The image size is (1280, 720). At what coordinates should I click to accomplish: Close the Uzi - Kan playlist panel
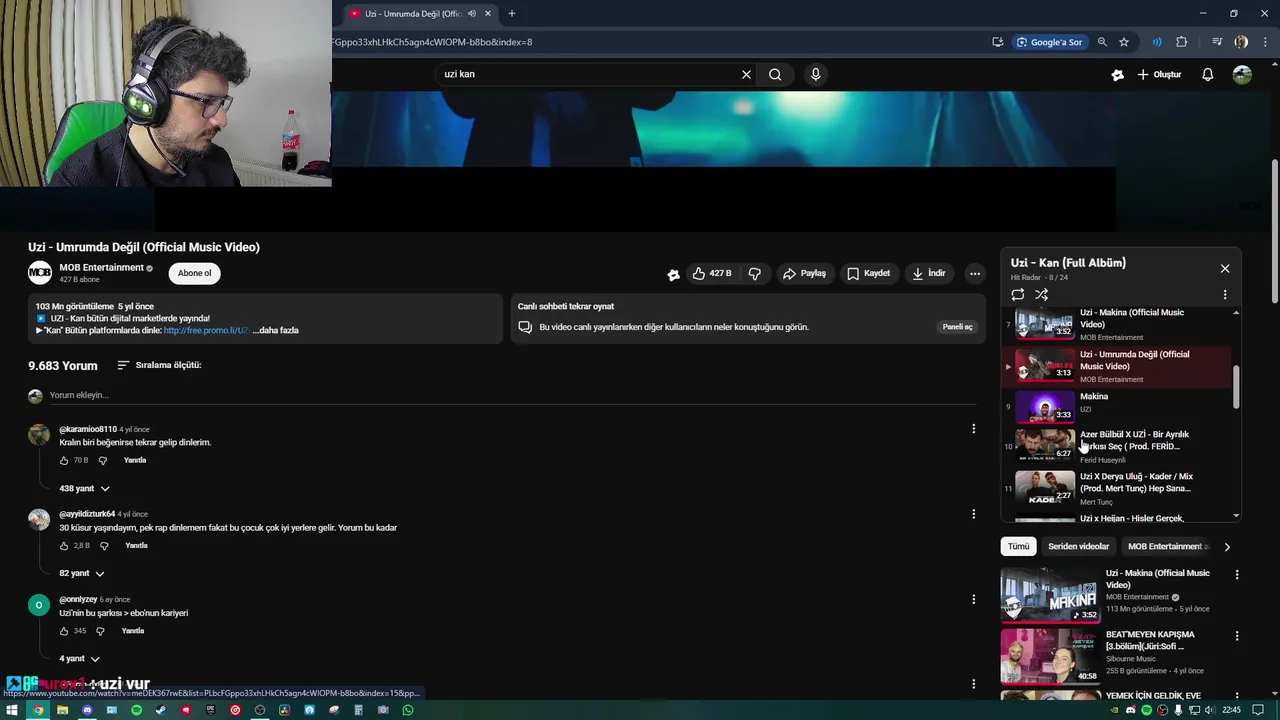1225,269
